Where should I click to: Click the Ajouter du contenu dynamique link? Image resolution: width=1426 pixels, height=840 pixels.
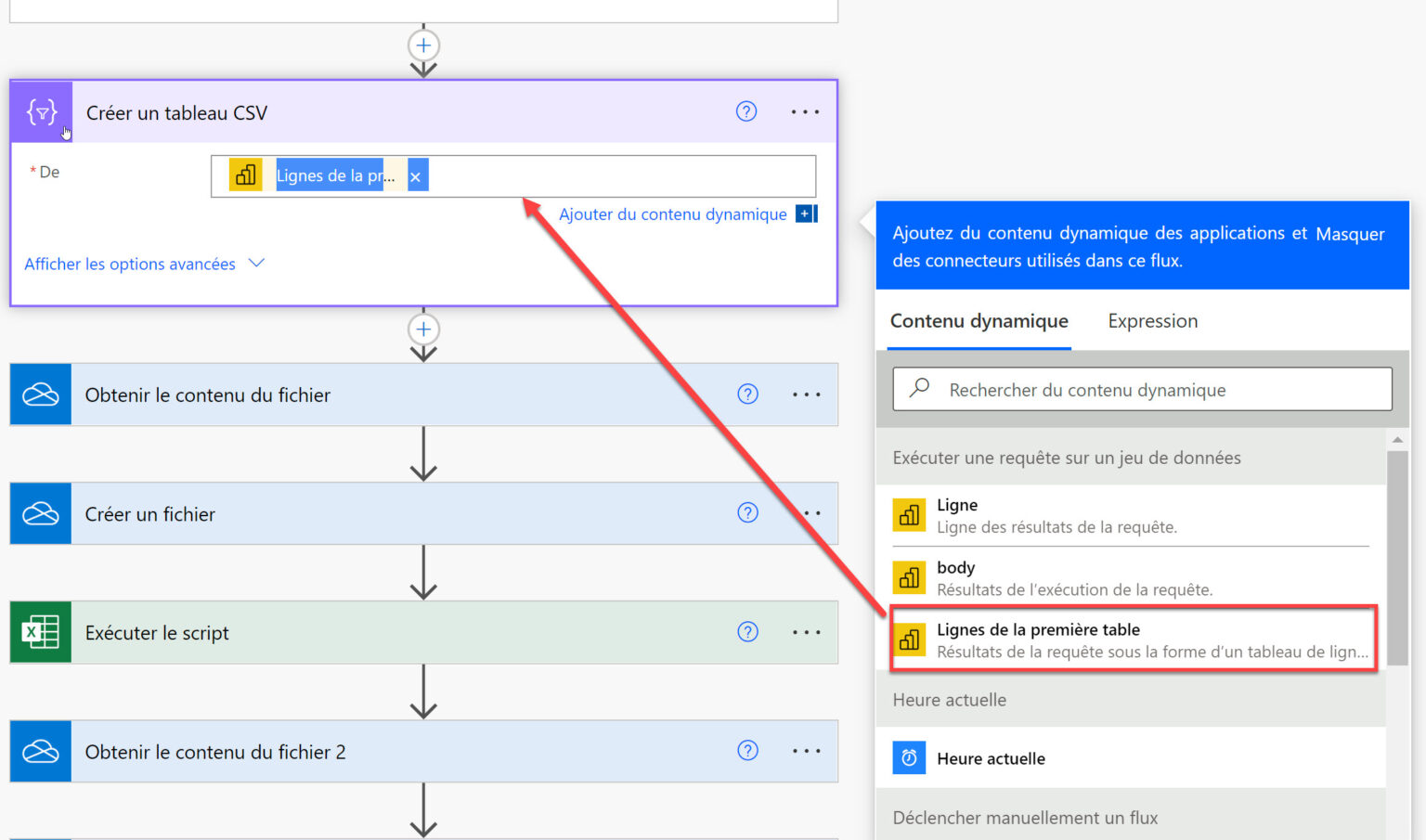click(672, 213)
